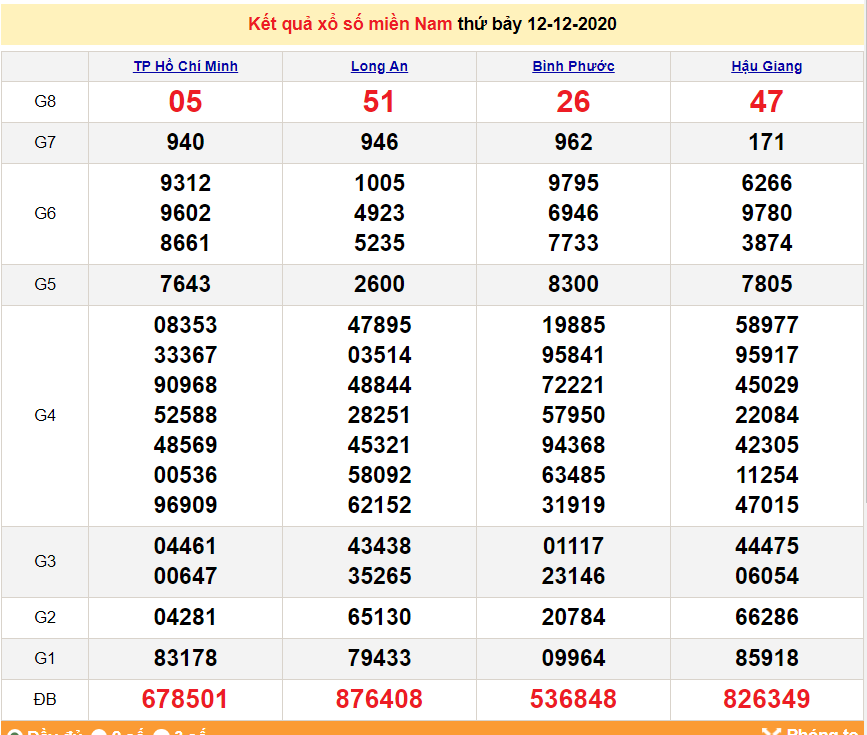Click the red G8 number 05
The width and height of the screenshot is (867, 735).
(x=185, y=101)
